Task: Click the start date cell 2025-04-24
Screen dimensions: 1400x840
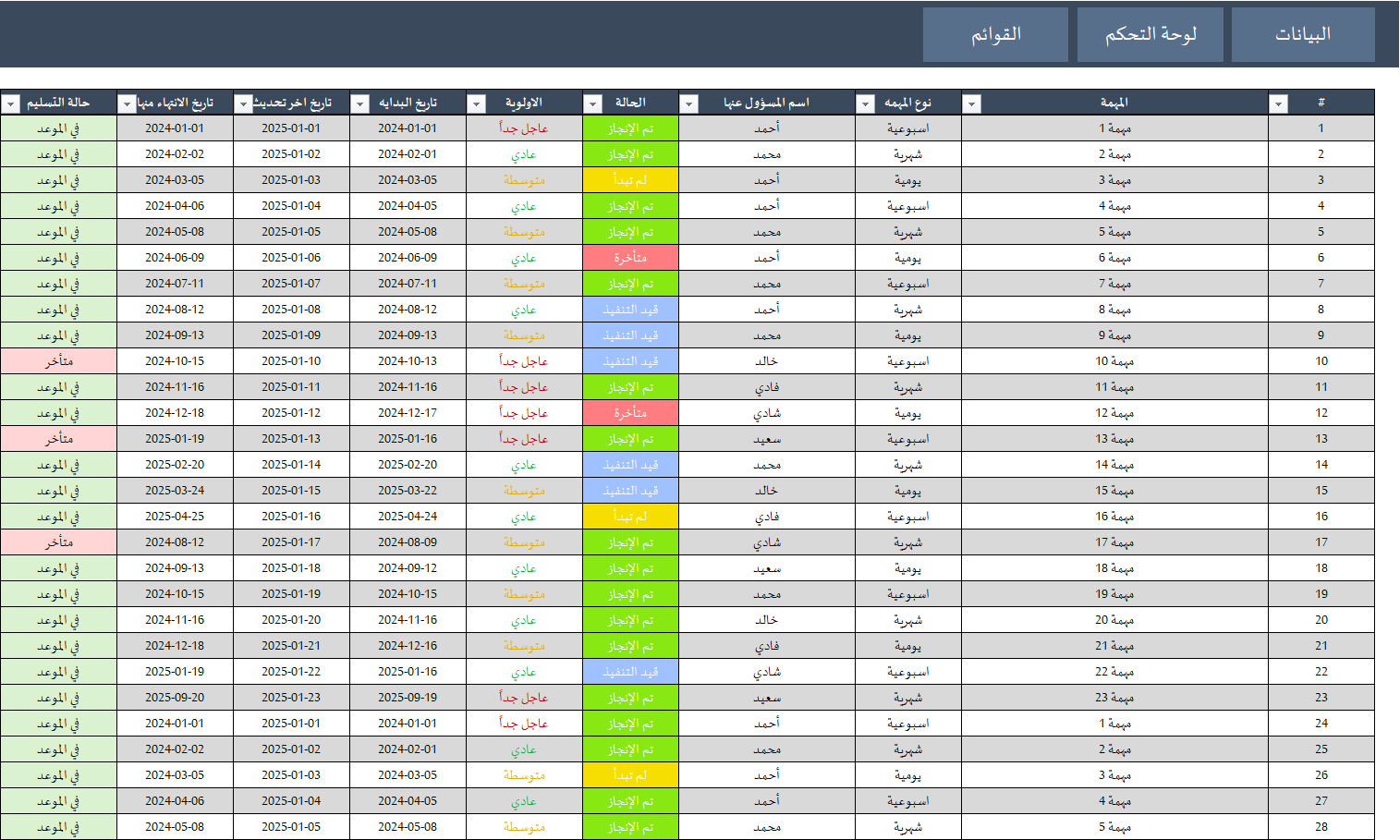Action: coord(408,517)
